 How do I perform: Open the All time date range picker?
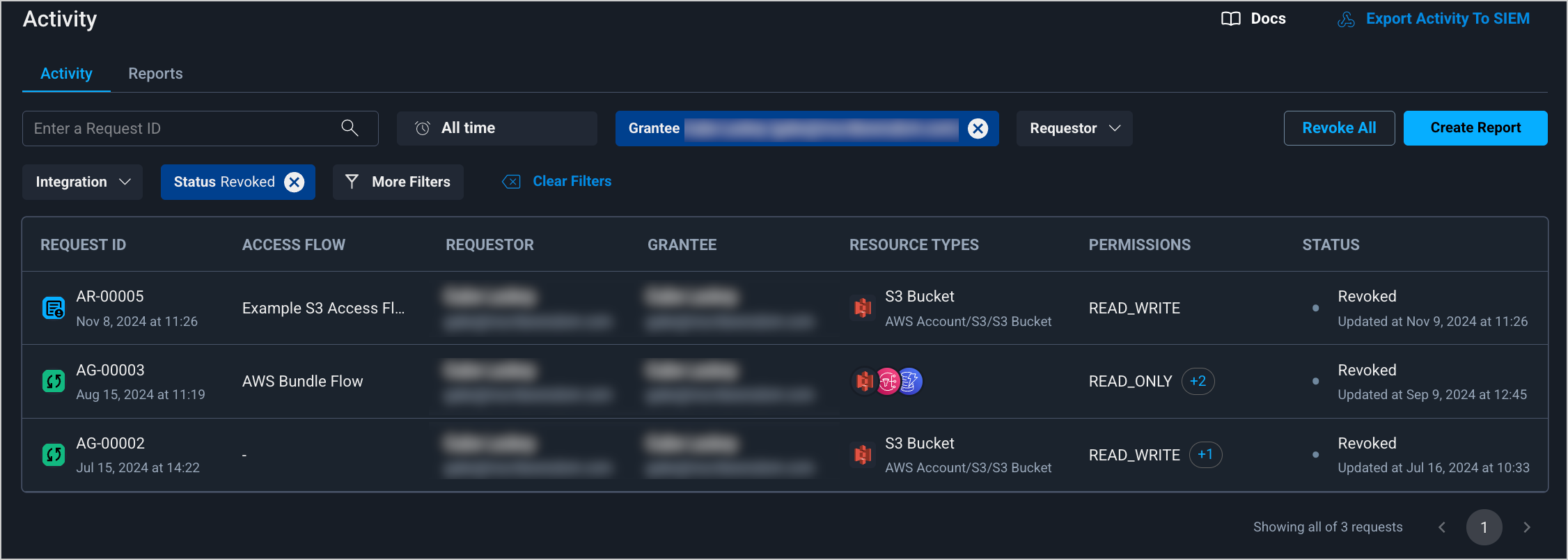[x=496, y=128]
